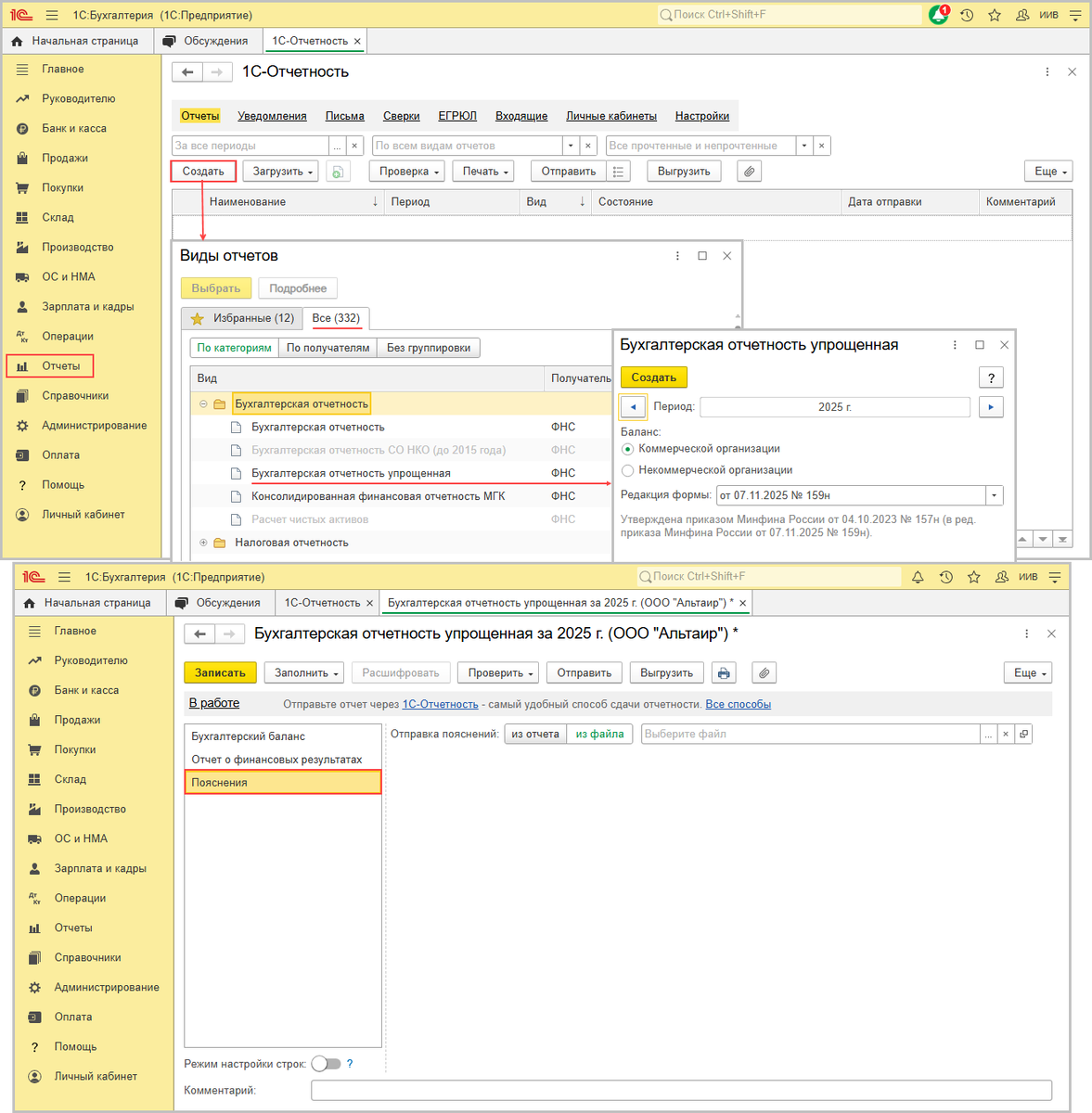
Task: Open 1С-Отчетность link in lower info bar
Action: 441,704
